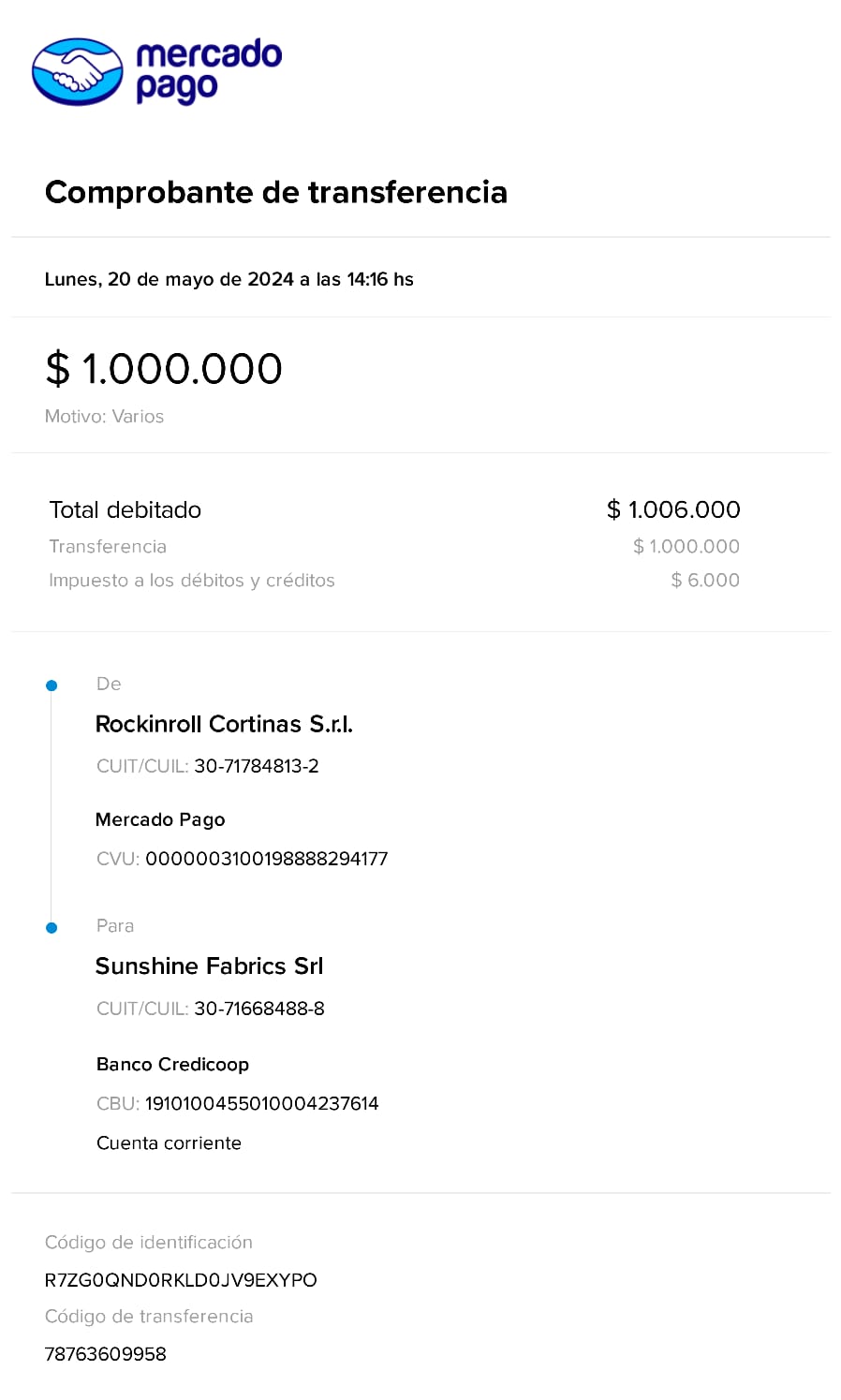Click the CBU number 1910100455010004237614
The width and height of the screenshot is (841, 1400).
pyautogui.click(x=262, y=1103)
